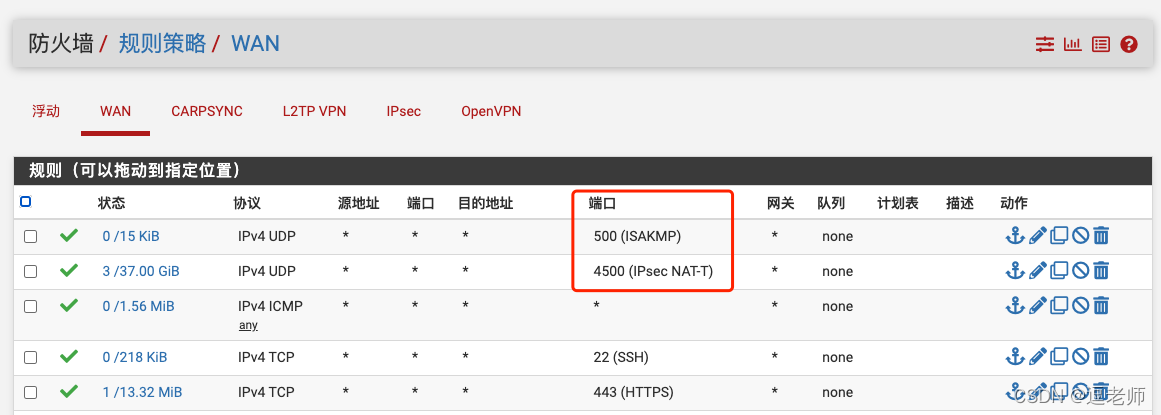Disable the IPv4 ICMP rule

(1080, 305)
